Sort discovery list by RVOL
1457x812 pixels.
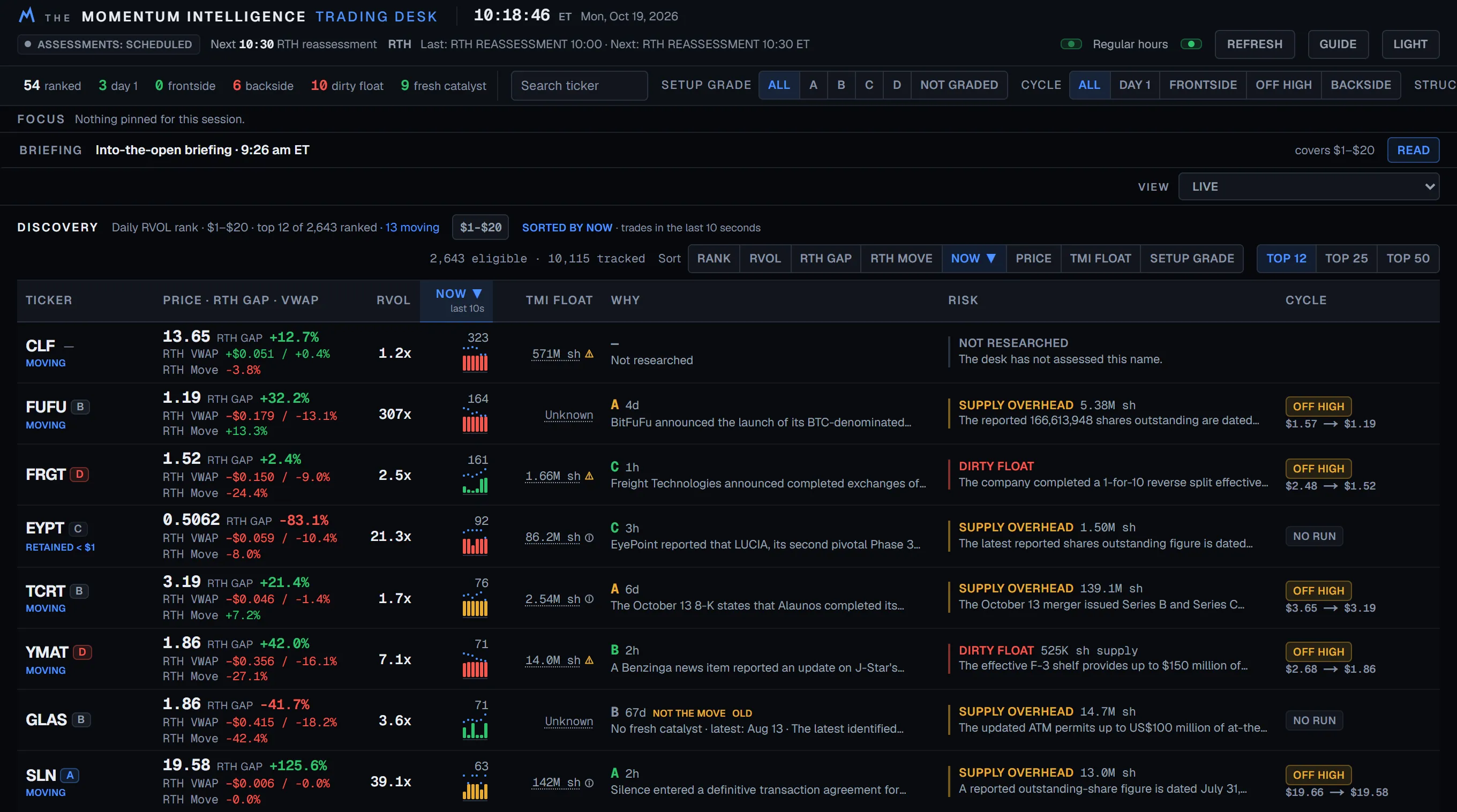click(765, 258)
